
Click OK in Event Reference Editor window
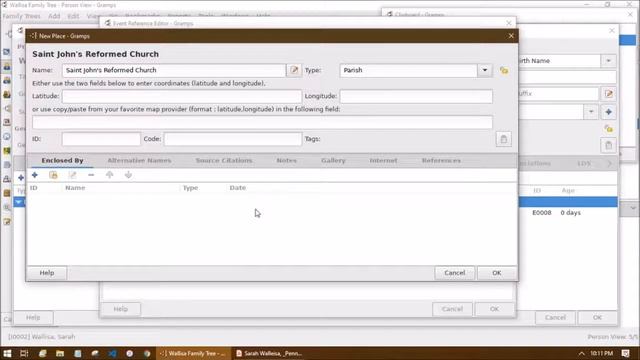(494, 309)
